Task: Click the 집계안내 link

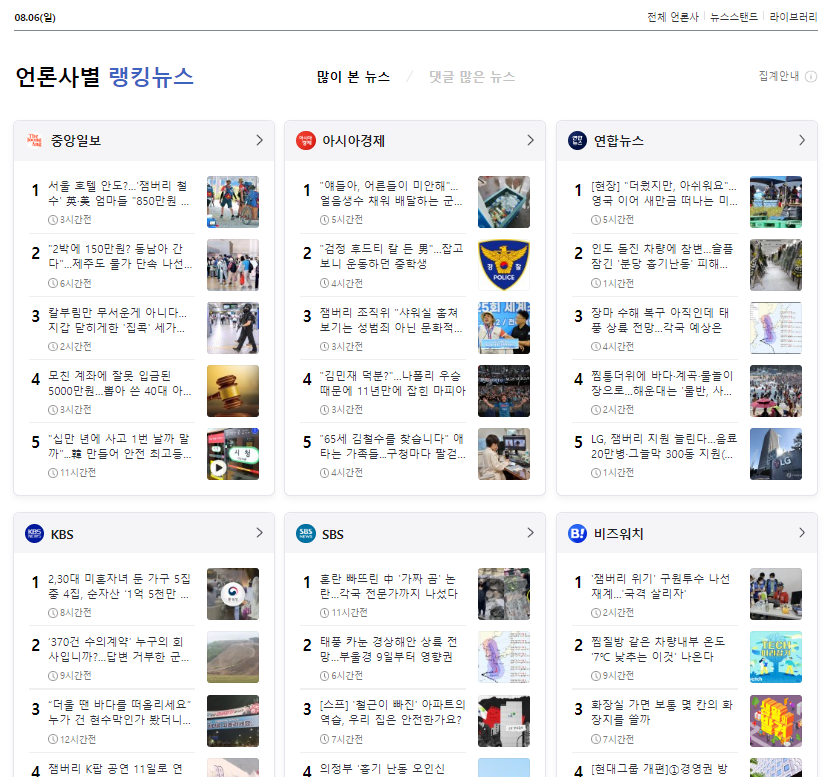Action: tap(779, 76)
